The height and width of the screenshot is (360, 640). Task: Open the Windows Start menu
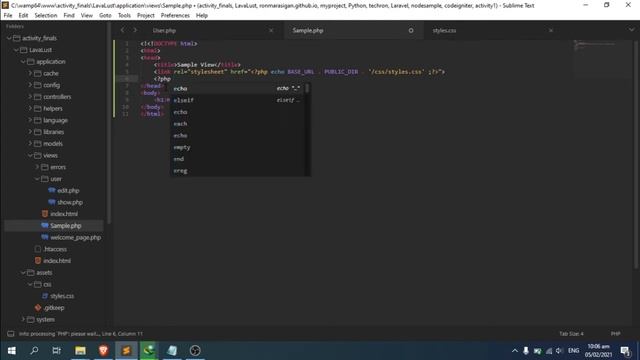pyautogui.click(x=11, y=351)
